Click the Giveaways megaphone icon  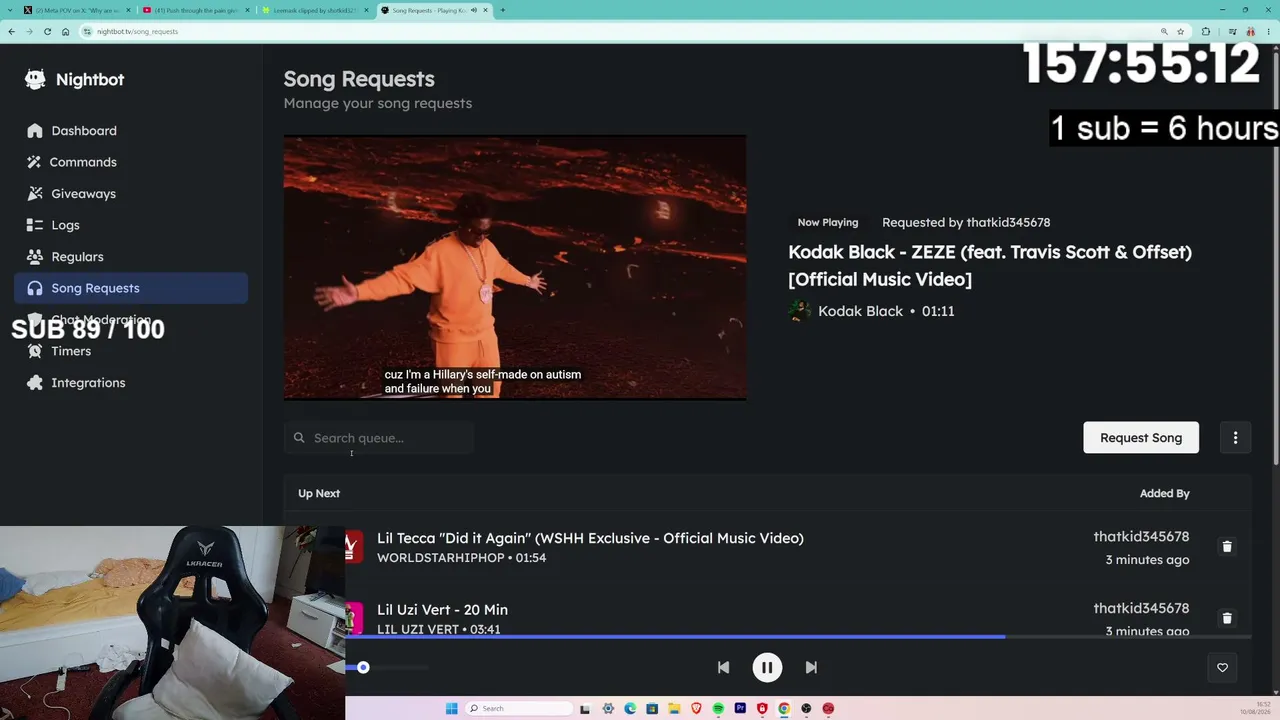[35, 193]
